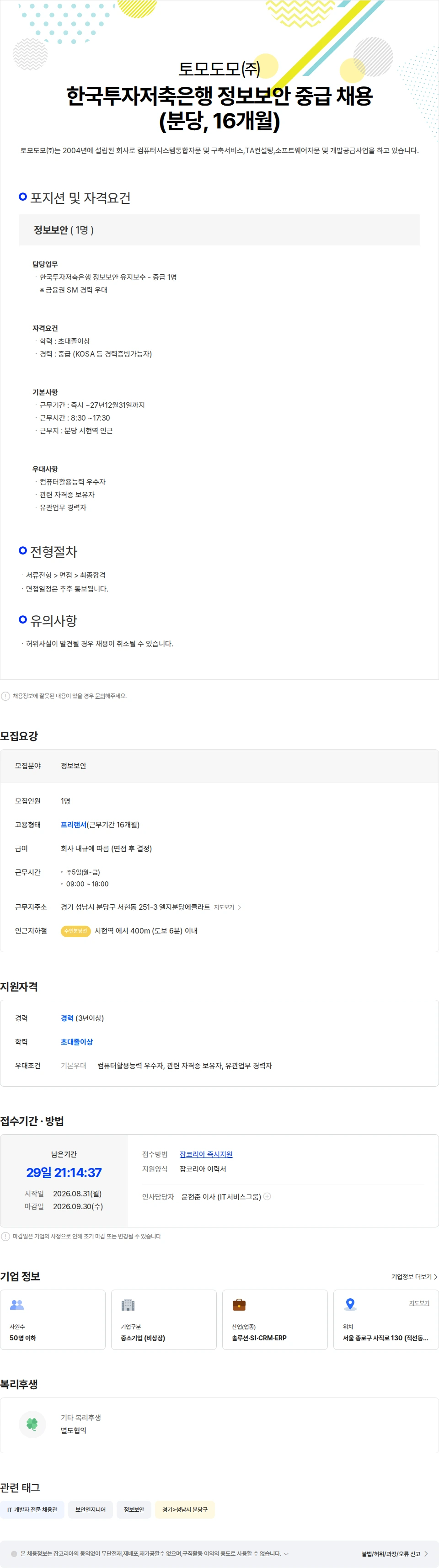Click the 서현역 에서 400m walking distance text
Screen dimensions: 439x1568
(x=146, y=931)
